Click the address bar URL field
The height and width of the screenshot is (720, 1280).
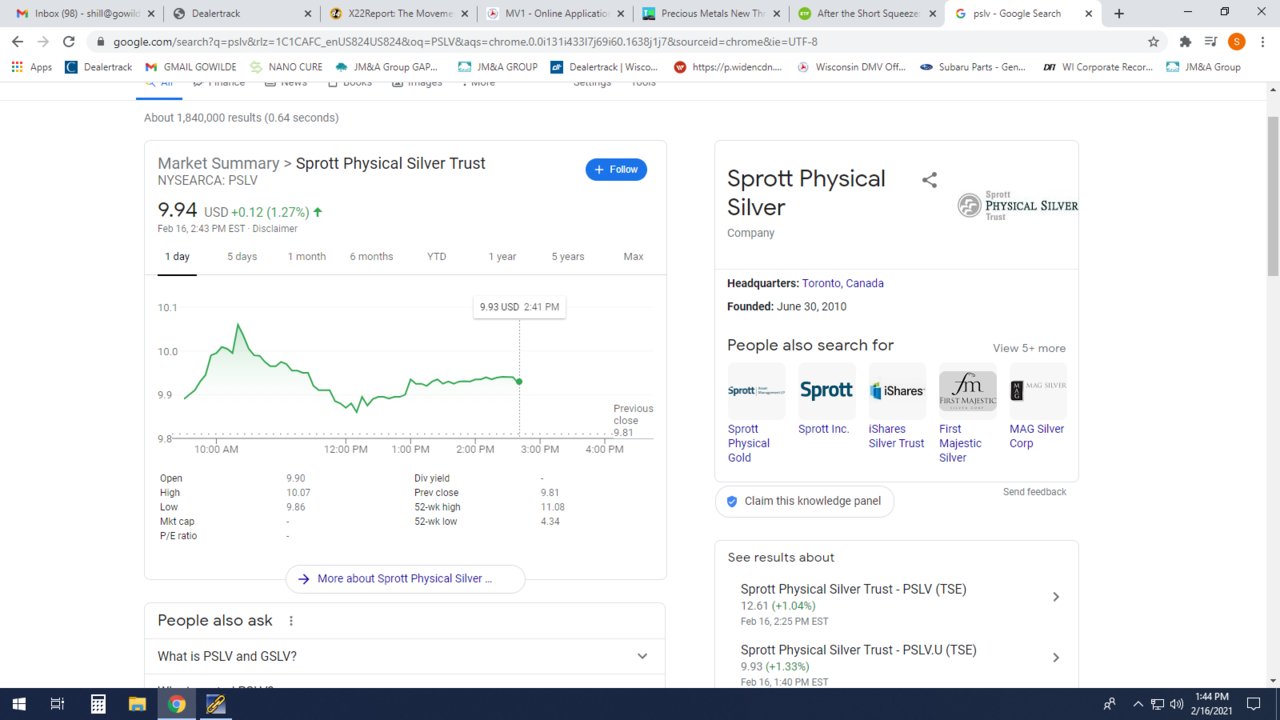click(620, 42)
